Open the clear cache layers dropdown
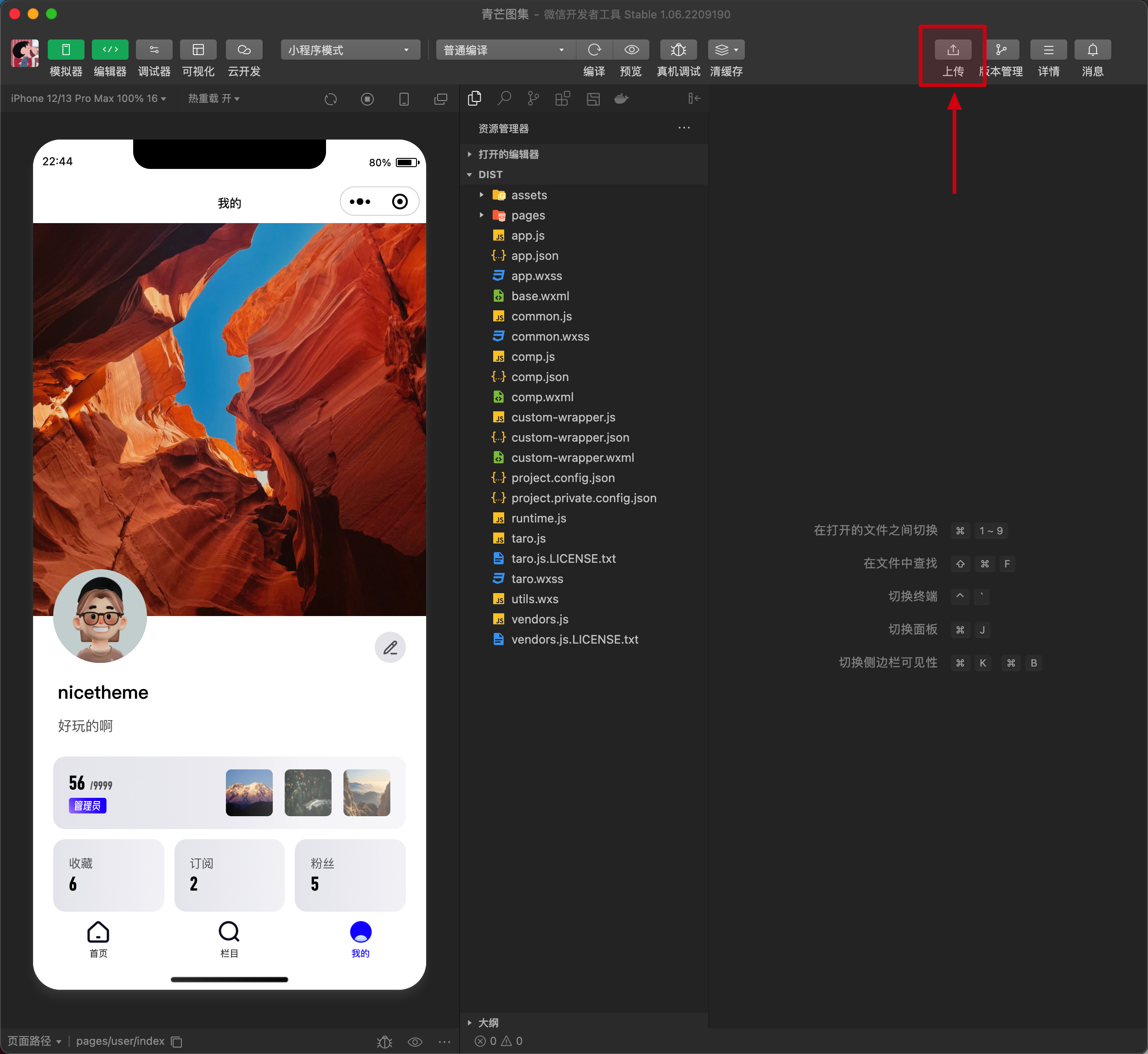This screenshot has height=1054, width=1148. pyautogui.click(x=726, y=50)
